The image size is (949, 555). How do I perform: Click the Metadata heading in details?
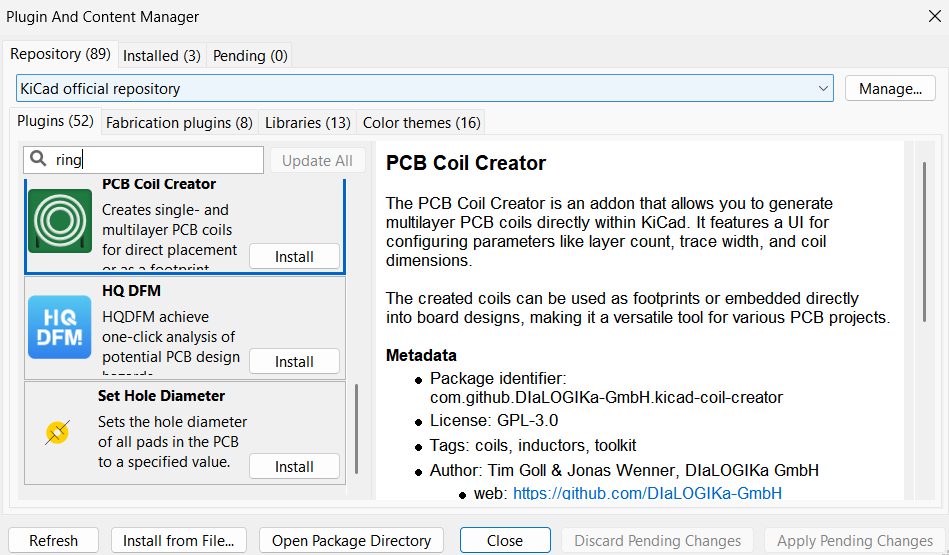(x=421, y=355)
